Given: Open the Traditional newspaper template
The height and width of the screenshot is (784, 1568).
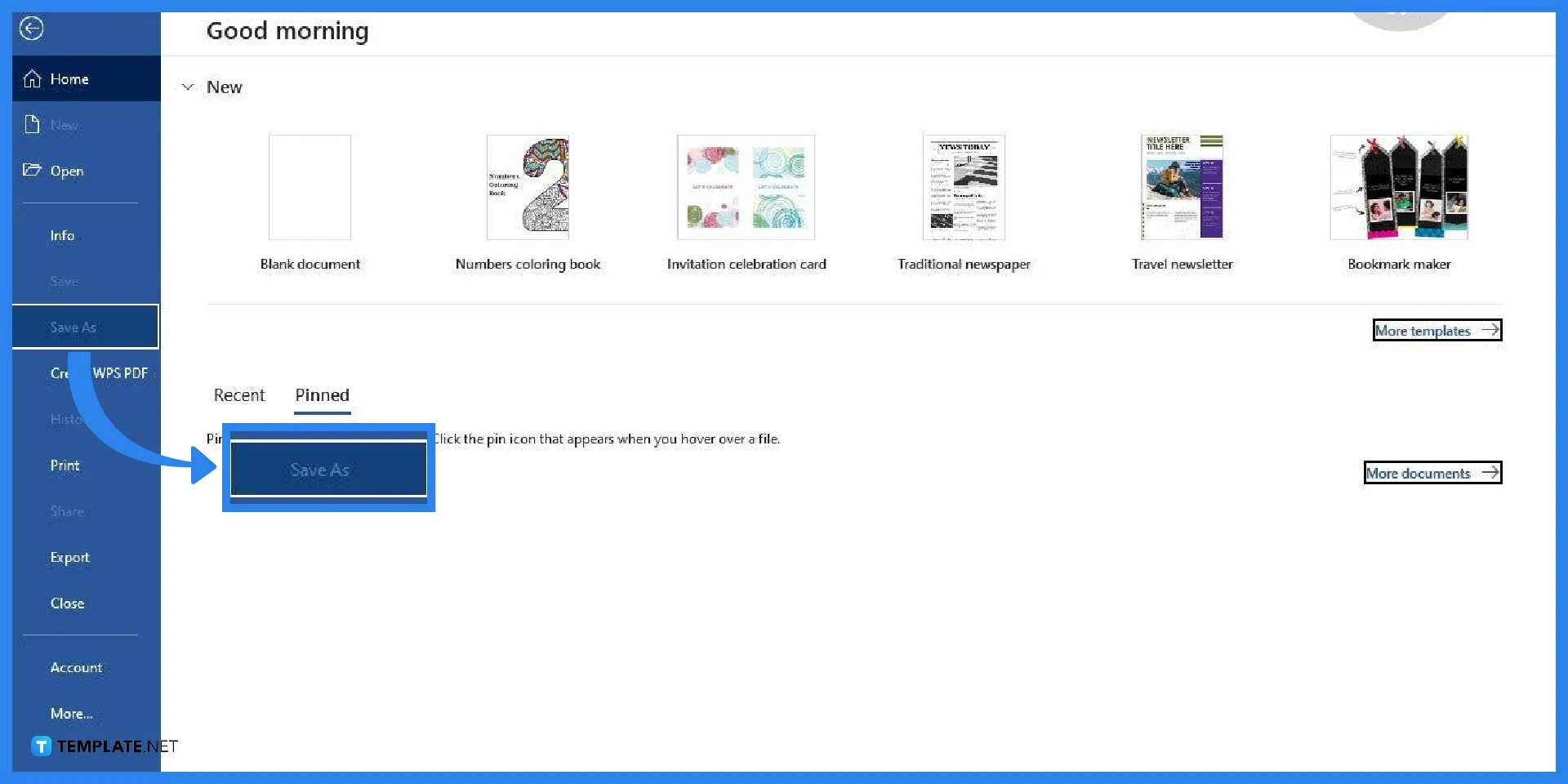Looking at the screenshot, I should 964,187.
